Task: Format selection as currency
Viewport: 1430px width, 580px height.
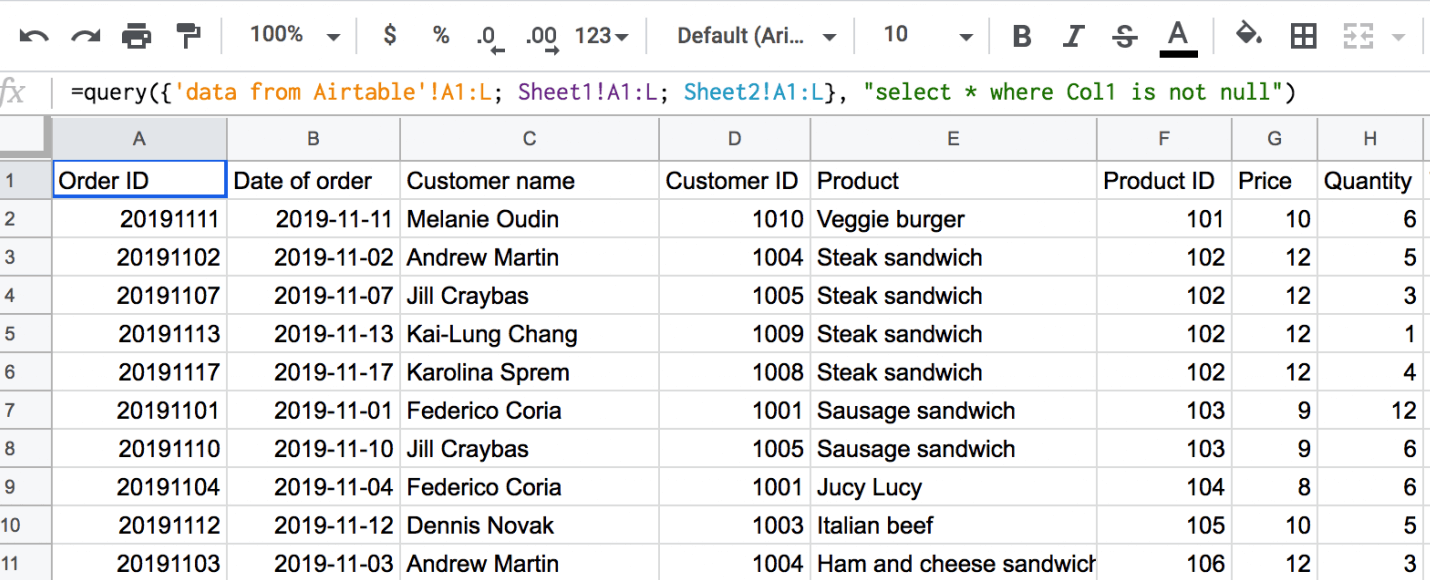Action: (x=390, y=36)
